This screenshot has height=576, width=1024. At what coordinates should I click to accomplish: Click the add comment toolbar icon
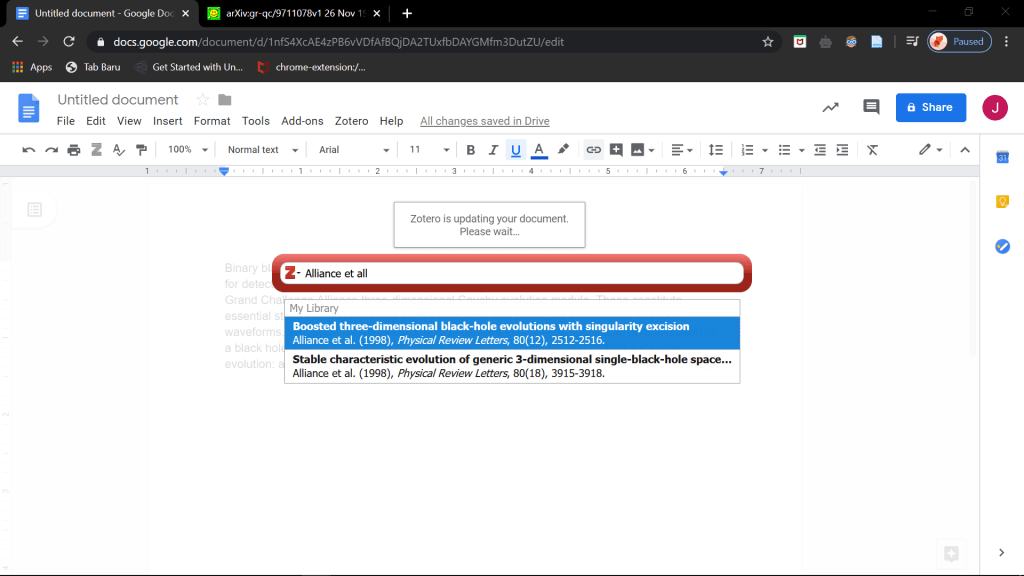[616, 150]
